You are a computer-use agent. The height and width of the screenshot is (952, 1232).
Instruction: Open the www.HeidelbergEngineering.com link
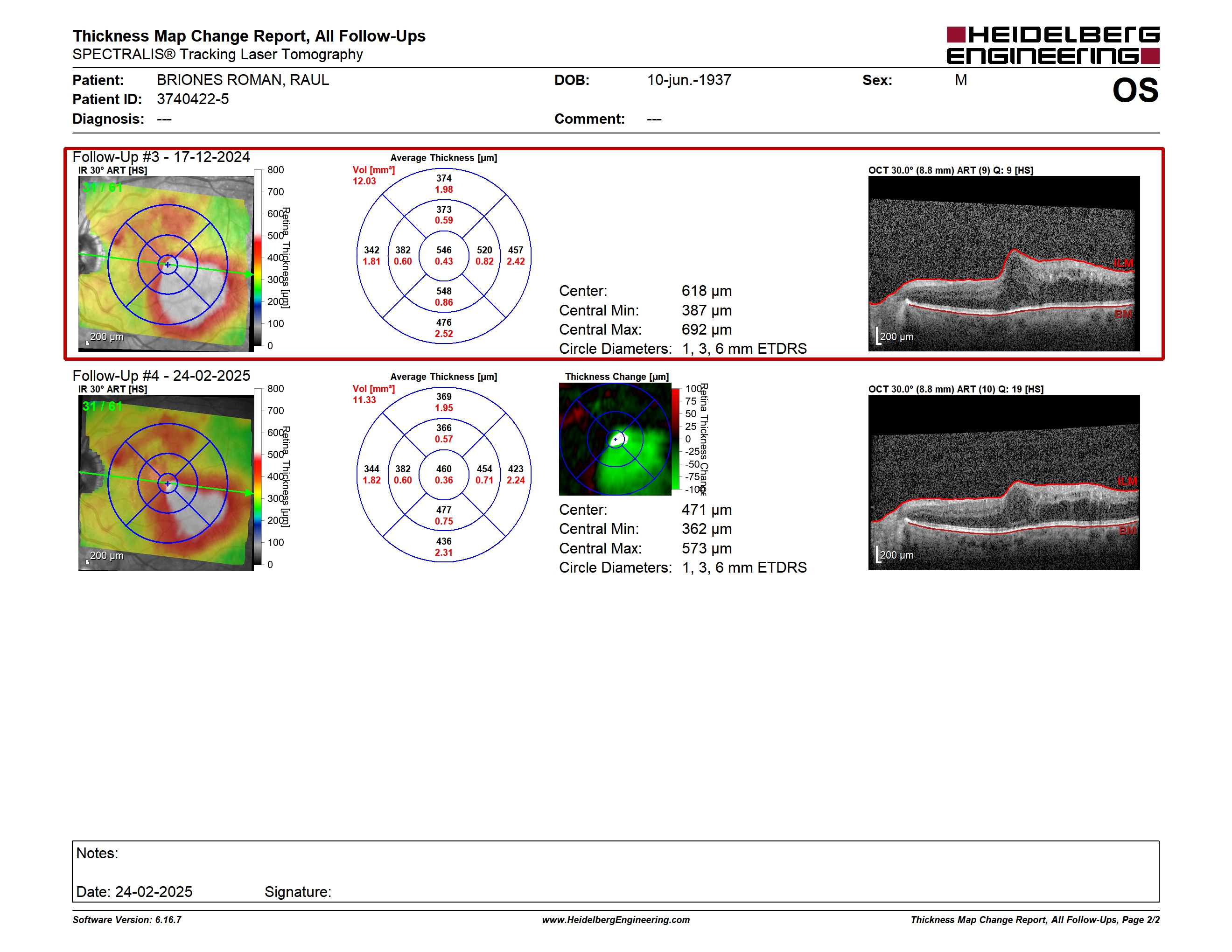[x=616, y=920]
